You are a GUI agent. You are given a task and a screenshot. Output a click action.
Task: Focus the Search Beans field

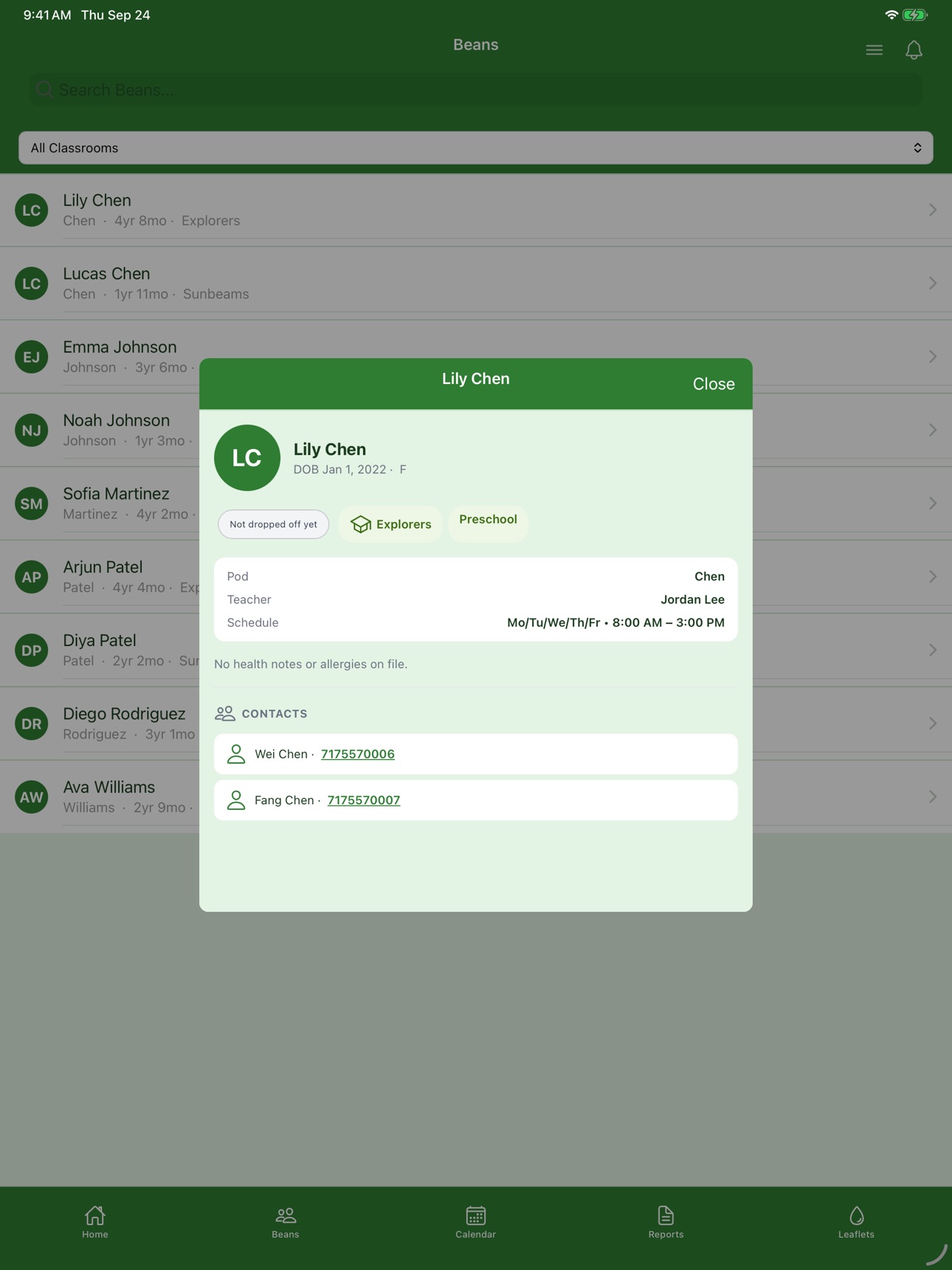(476, 90)
